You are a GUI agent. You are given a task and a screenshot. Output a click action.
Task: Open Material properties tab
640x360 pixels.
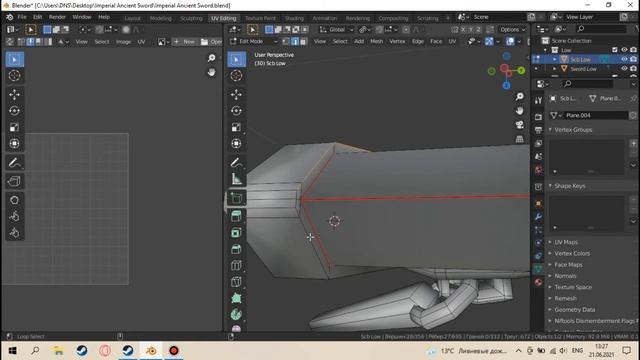point(538,282)
